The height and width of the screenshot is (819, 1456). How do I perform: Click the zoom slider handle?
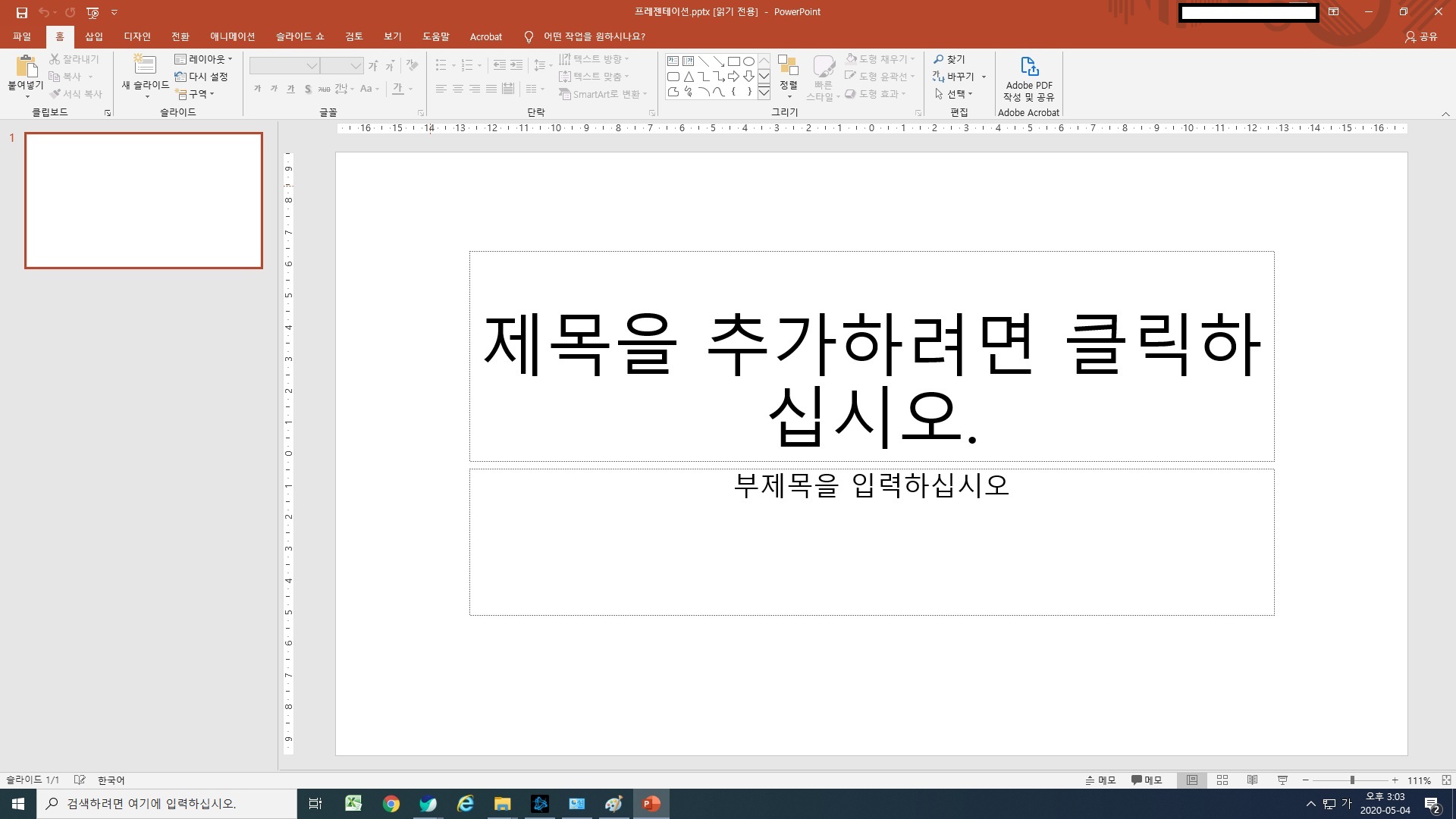coord(1352,780)
